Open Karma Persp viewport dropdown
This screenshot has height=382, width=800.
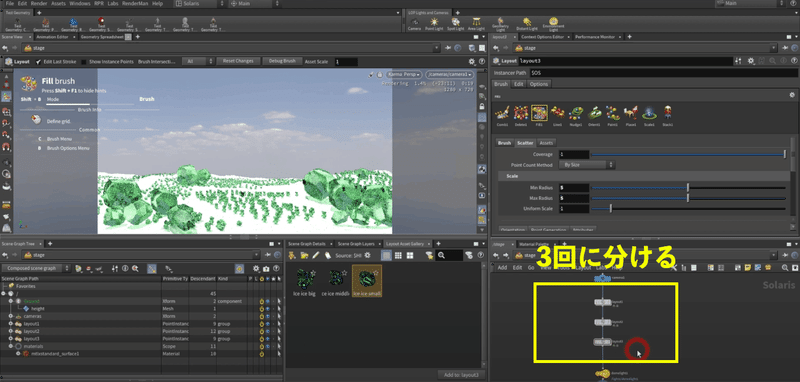(x=404, y=74)
